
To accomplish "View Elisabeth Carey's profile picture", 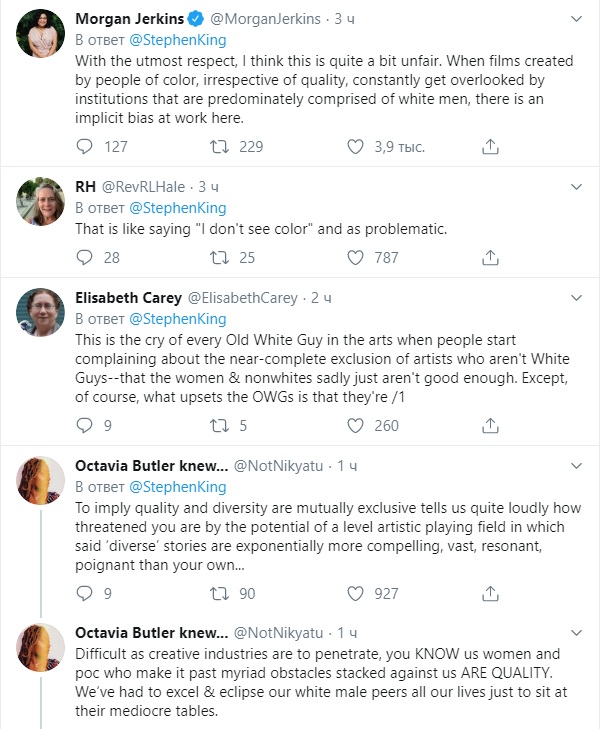I will [x=40, y=312].
